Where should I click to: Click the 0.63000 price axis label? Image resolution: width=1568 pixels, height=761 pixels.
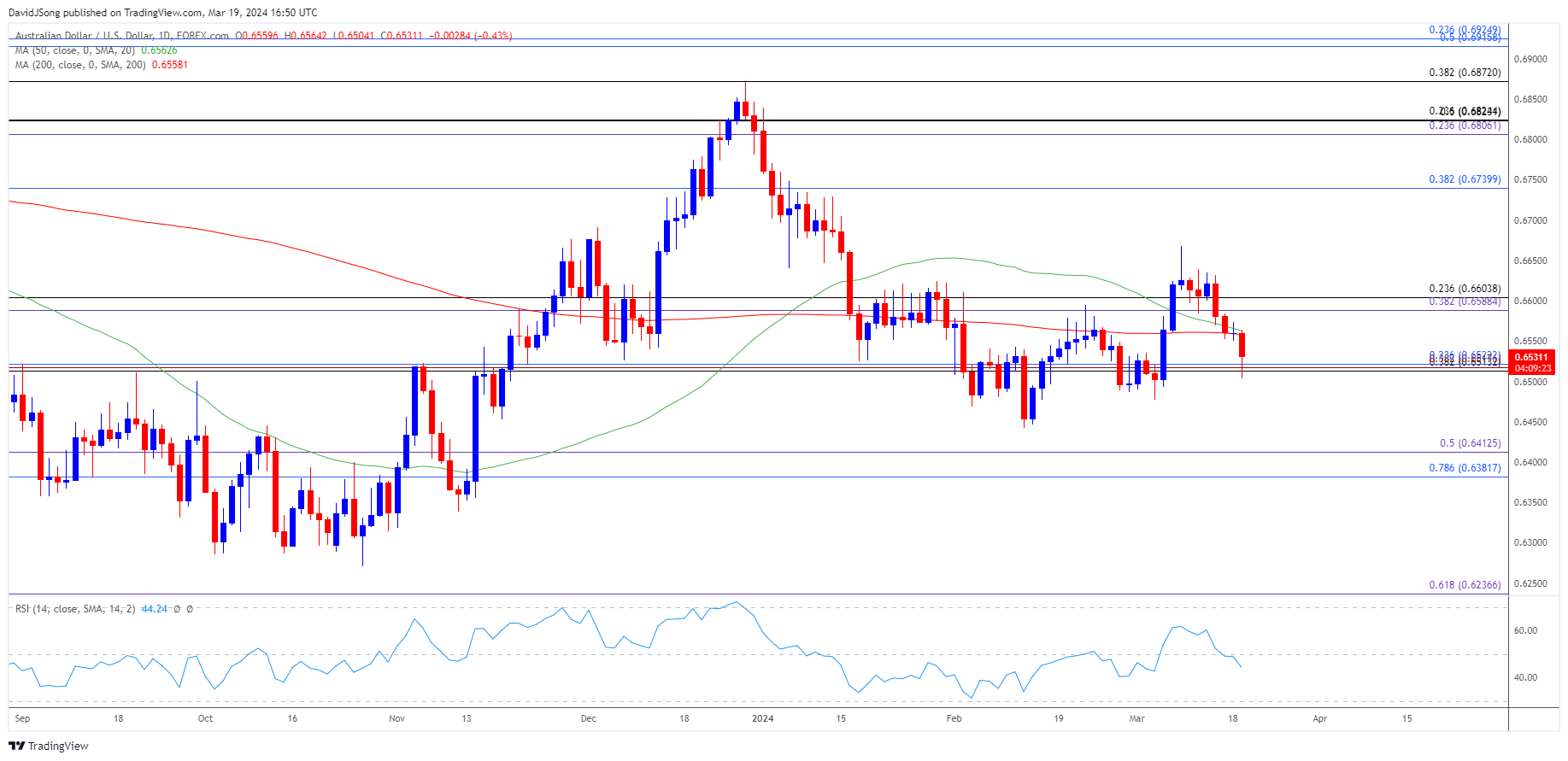coord(1530,542)
